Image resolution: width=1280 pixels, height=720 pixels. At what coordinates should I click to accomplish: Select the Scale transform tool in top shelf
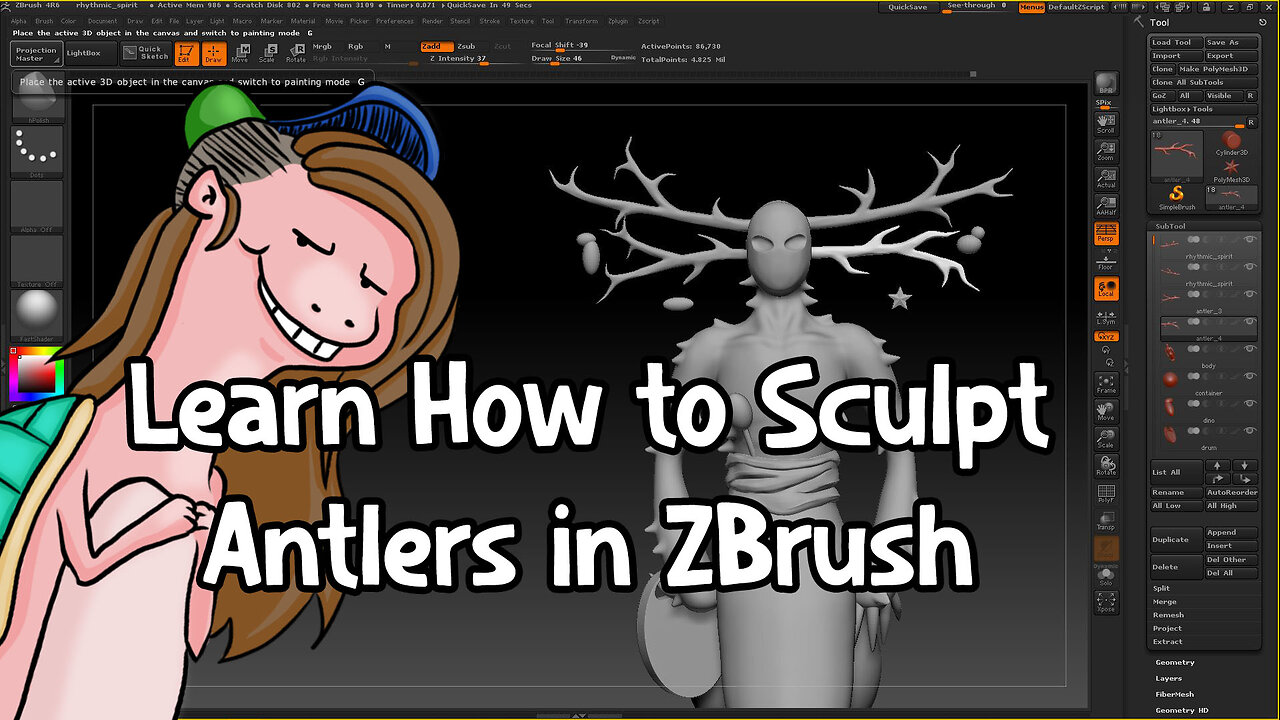(267, 54)
